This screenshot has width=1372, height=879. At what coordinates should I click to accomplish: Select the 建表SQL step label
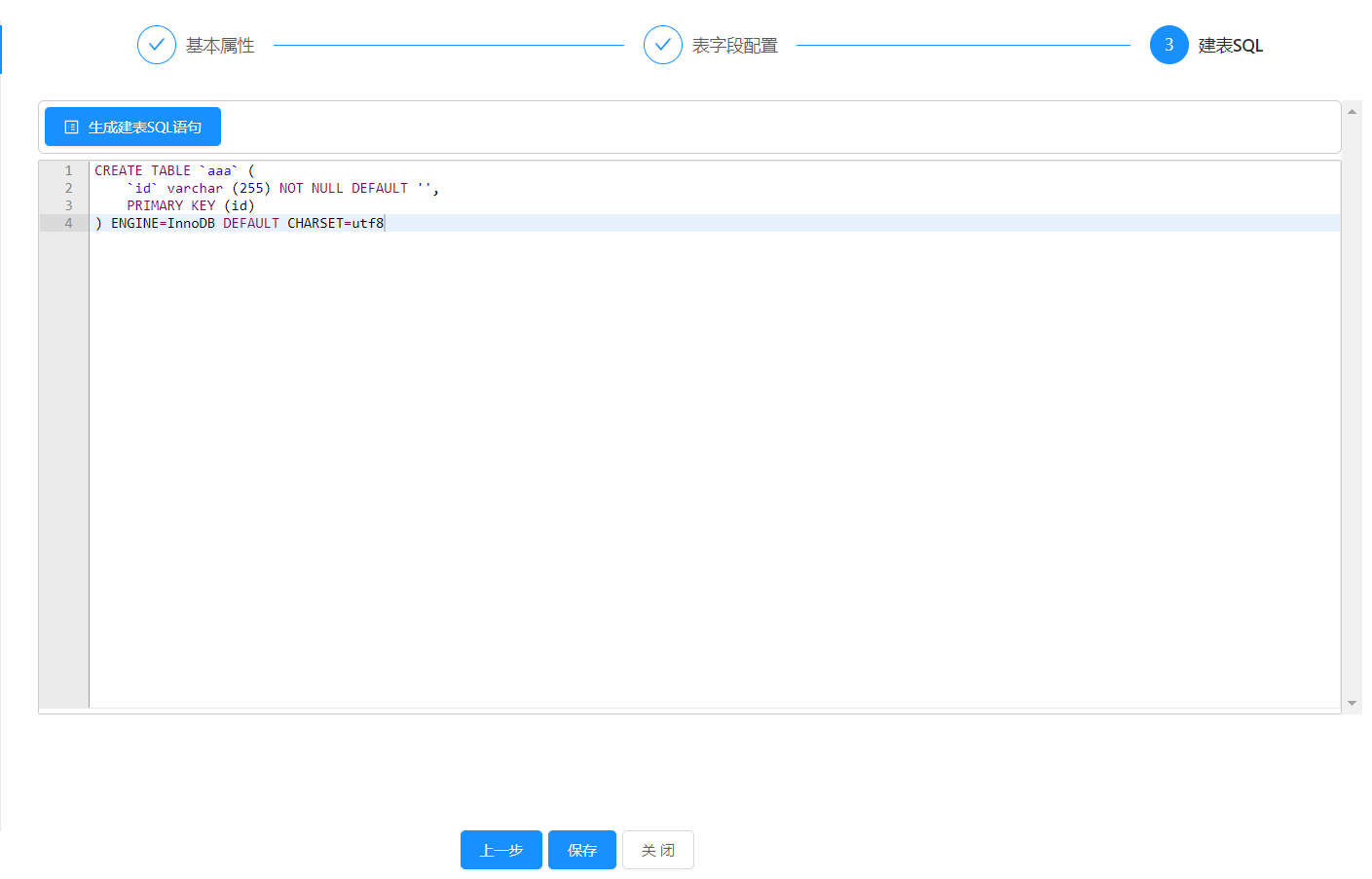click(1230, 46)
